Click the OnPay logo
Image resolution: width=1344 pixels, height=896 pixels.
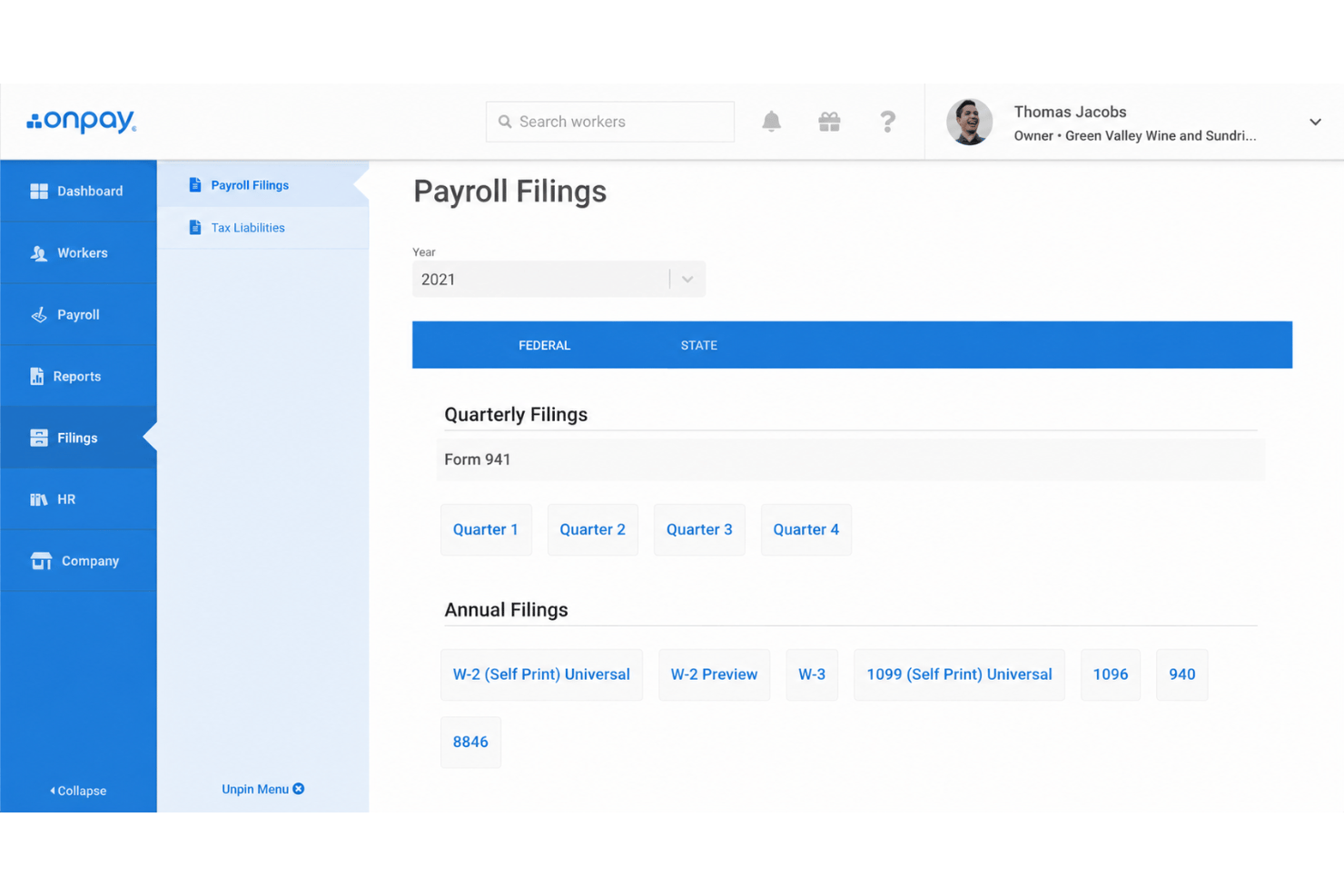[82, 121]
